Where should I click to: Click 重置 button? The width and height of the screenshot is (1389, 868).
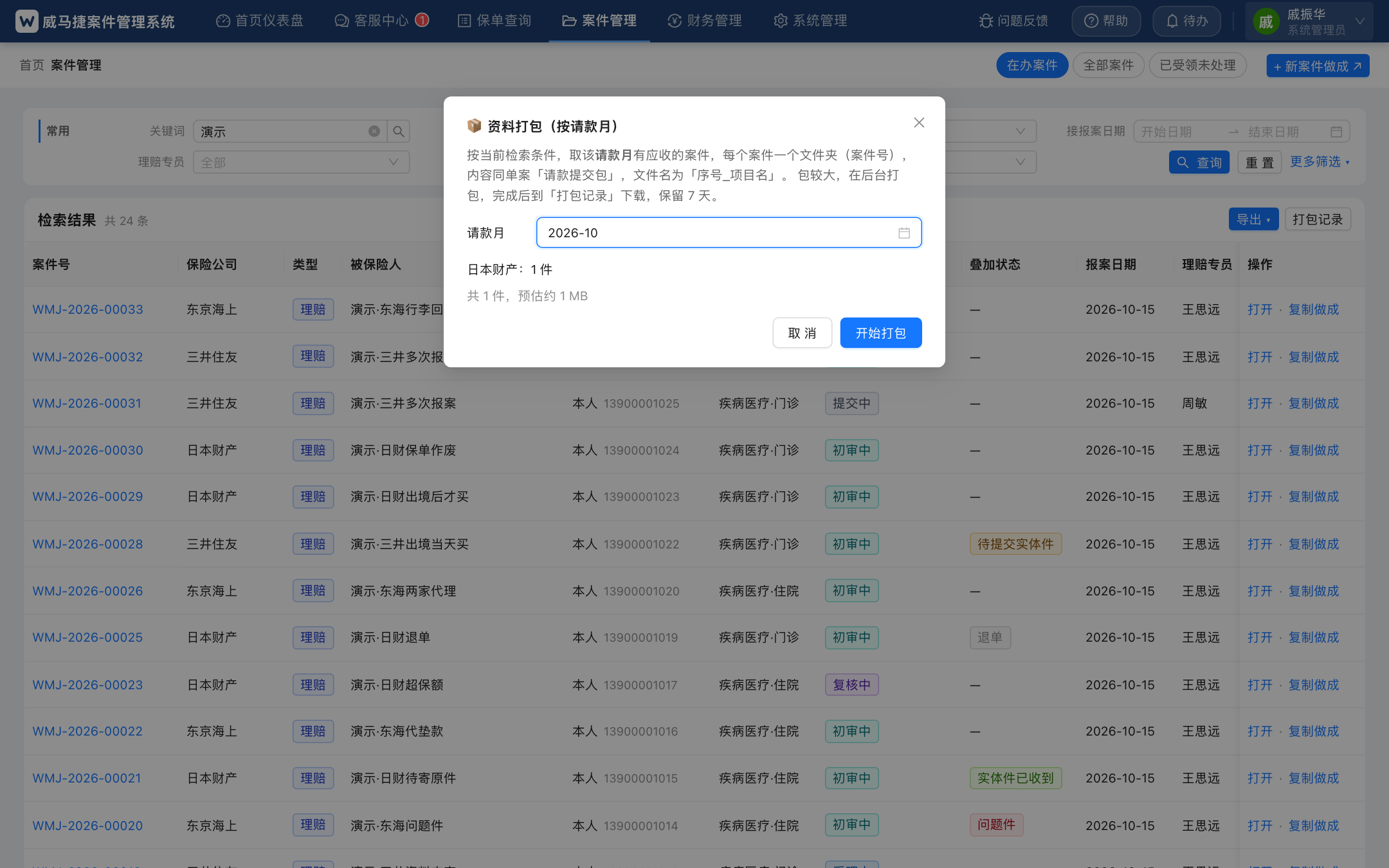(1259, 162)
